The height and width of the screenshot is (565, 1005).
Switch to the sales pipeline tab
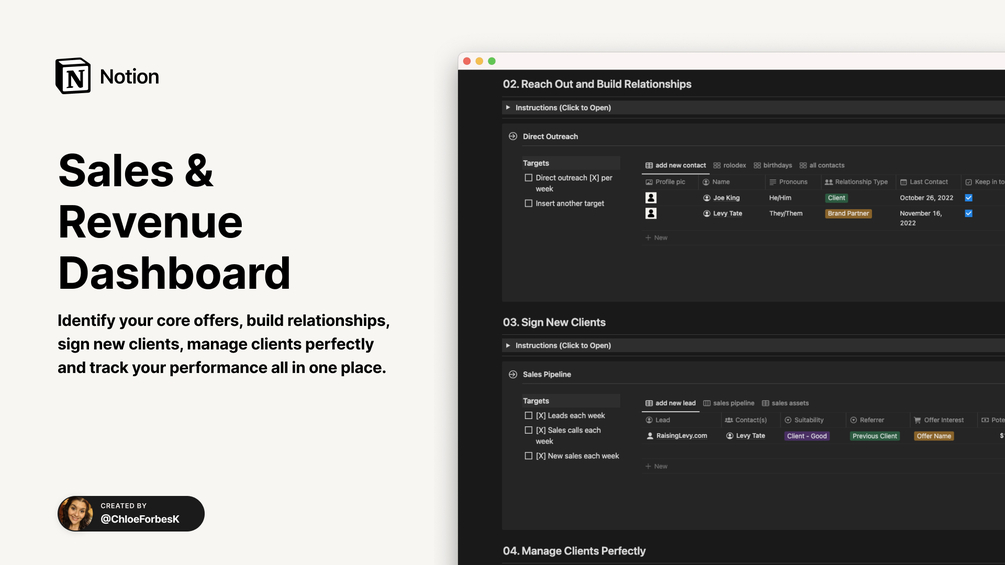(x=729, y=404)
